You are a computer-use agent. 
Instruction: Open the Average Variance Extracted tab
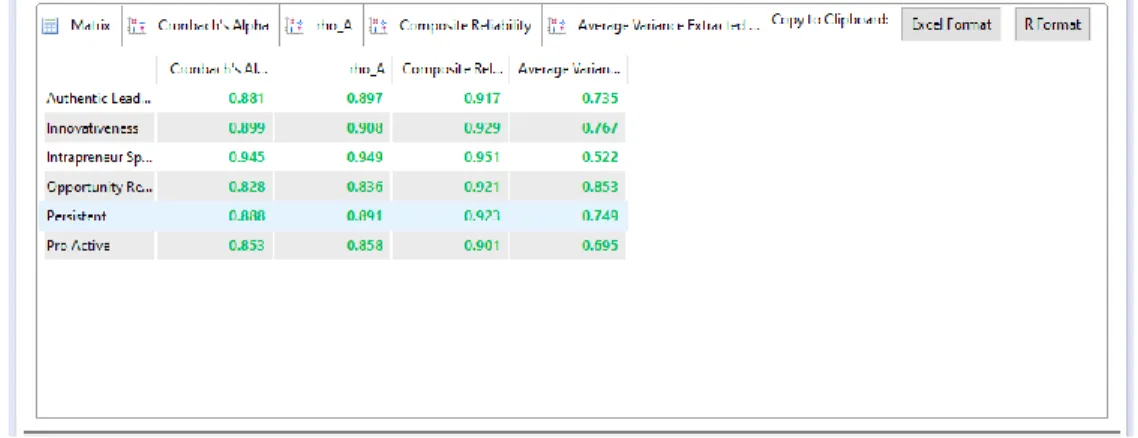pyautogui.click(x=653, y=26)
